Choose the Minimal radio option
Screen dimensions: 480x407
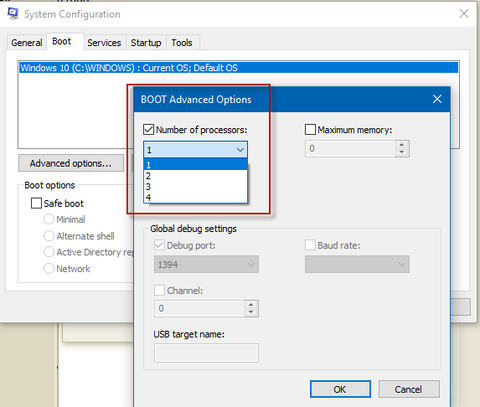[49, 219]
